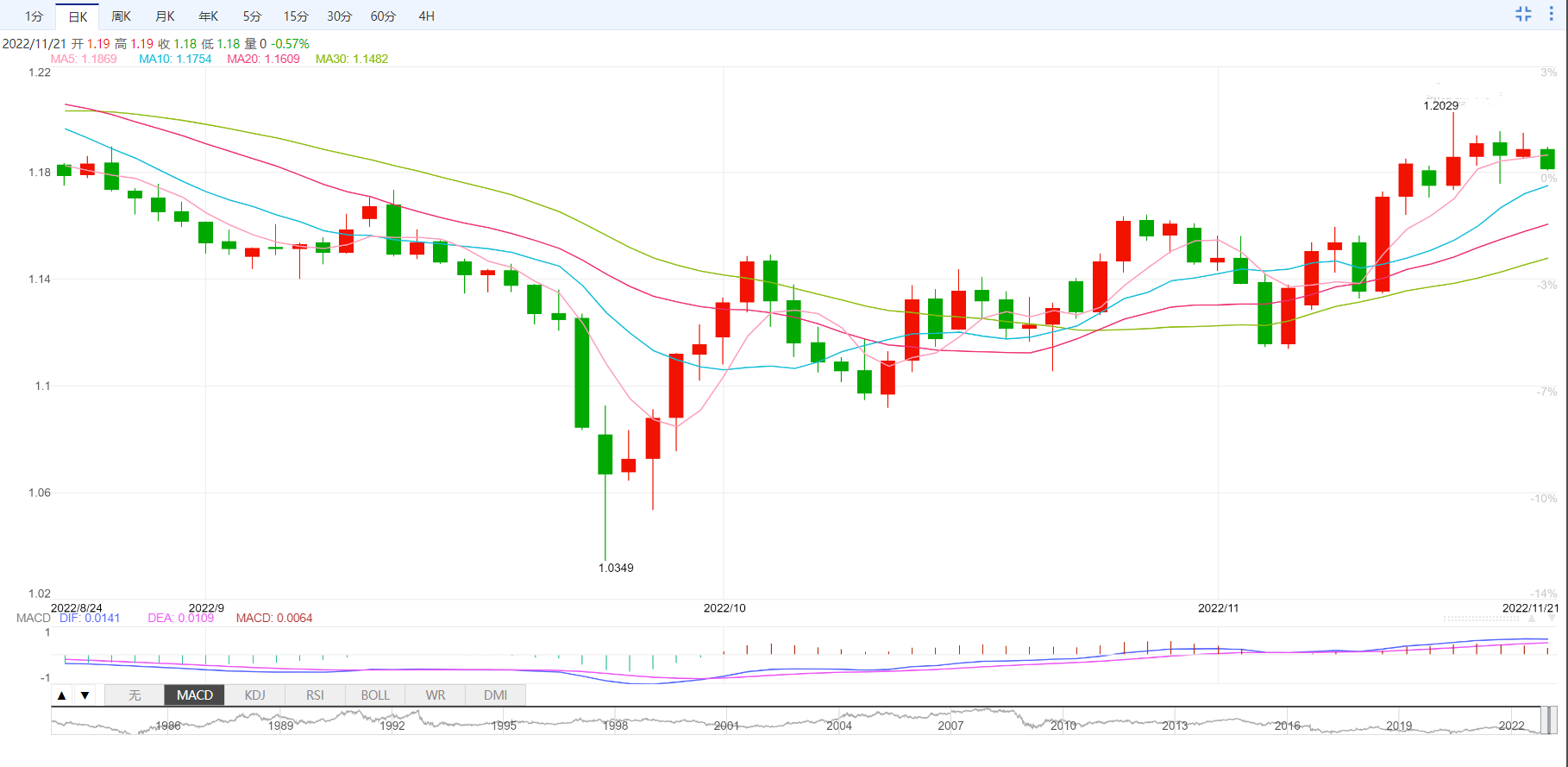Select 无 to hide the indicator
1568x767 pixels.
tap(135, 695)
